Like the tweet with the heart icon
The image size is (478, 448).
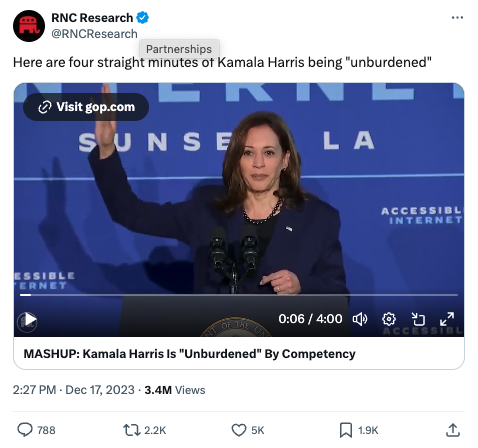(239, 430)
